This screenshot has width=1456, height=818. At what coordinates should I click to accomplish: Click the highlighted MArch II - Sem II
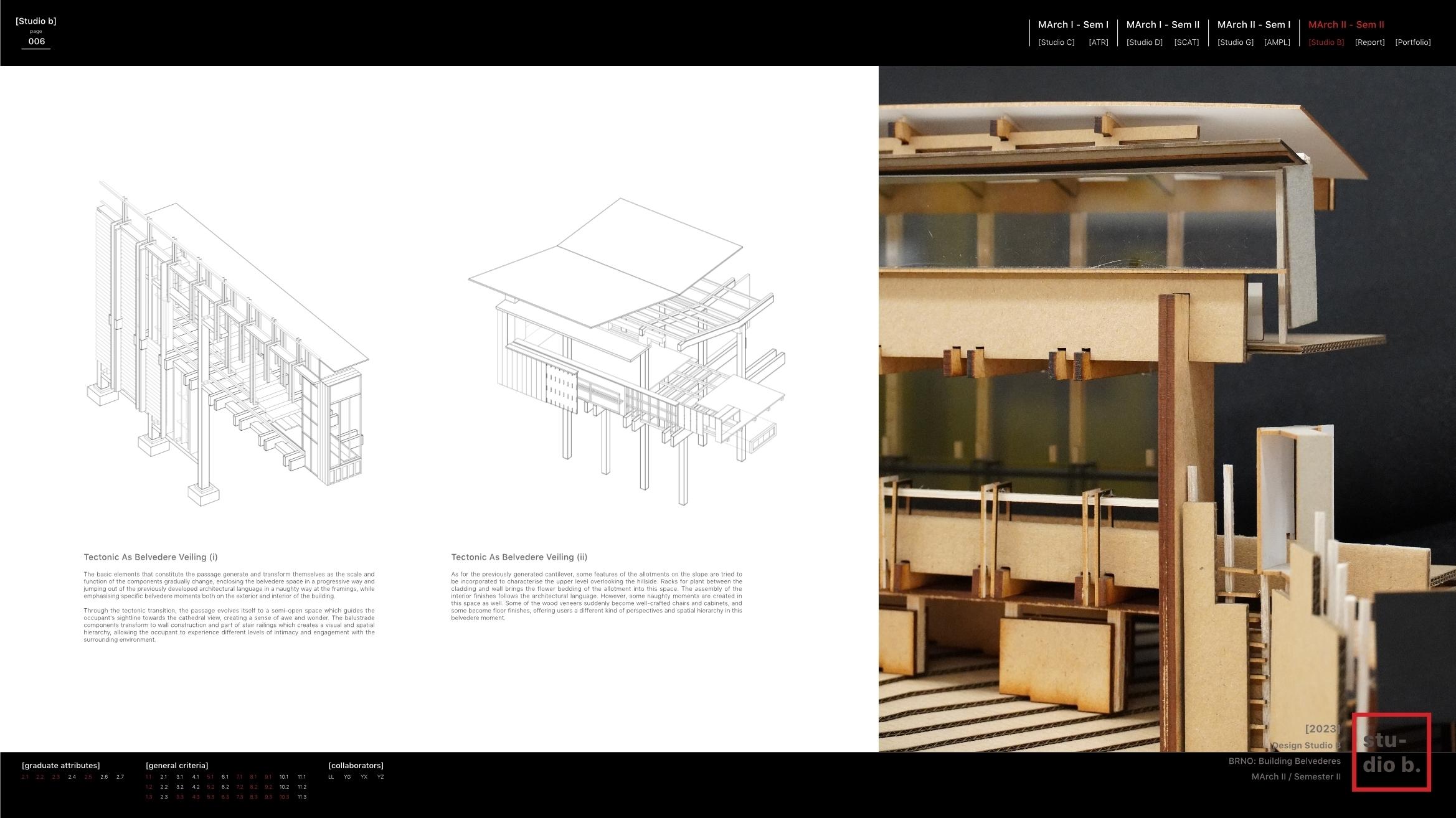point(1346,25)
